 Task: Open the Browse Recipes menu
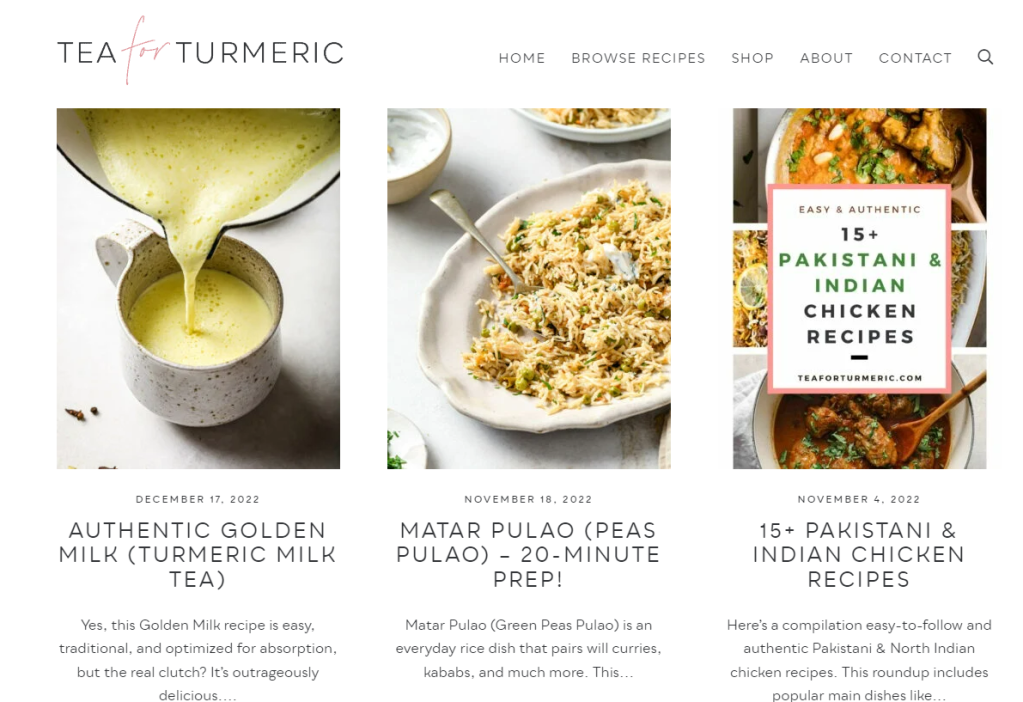[x=638, y=58]
